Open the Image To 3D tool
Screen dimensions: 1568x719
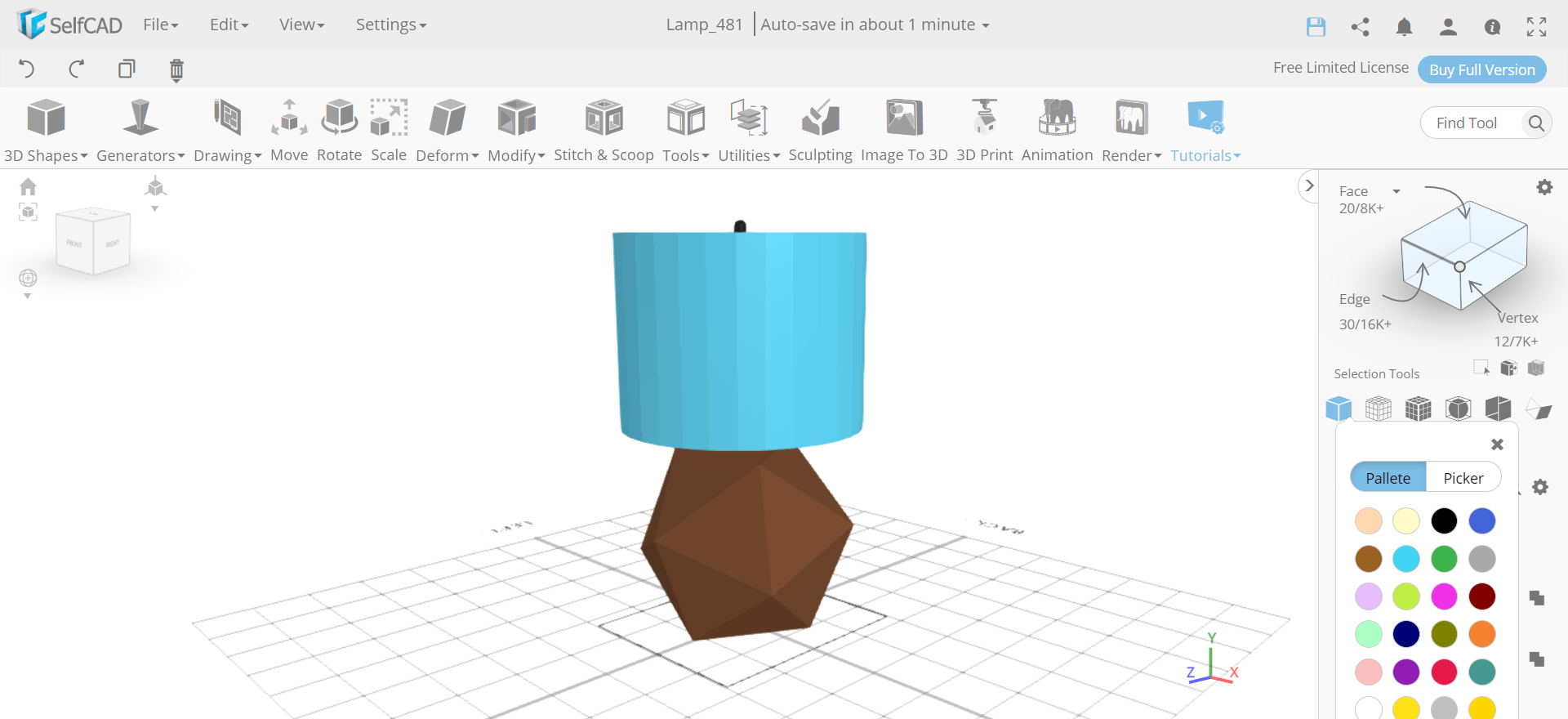[x=904, y=131]
